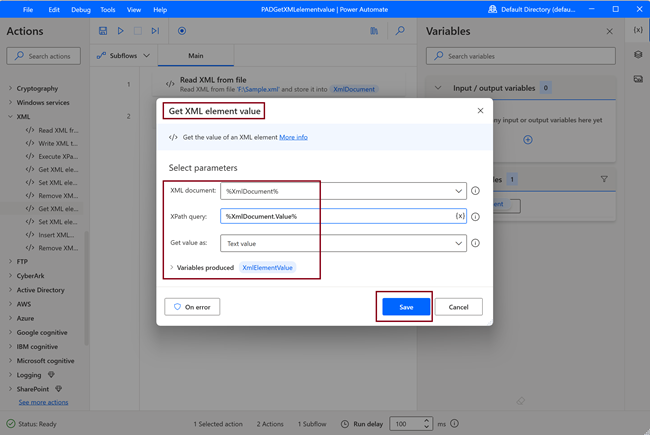This screenshot has width=650, height=435.
Task: Select the Main subflow tab
Action: pyautogui.click(x=196, y=56)
